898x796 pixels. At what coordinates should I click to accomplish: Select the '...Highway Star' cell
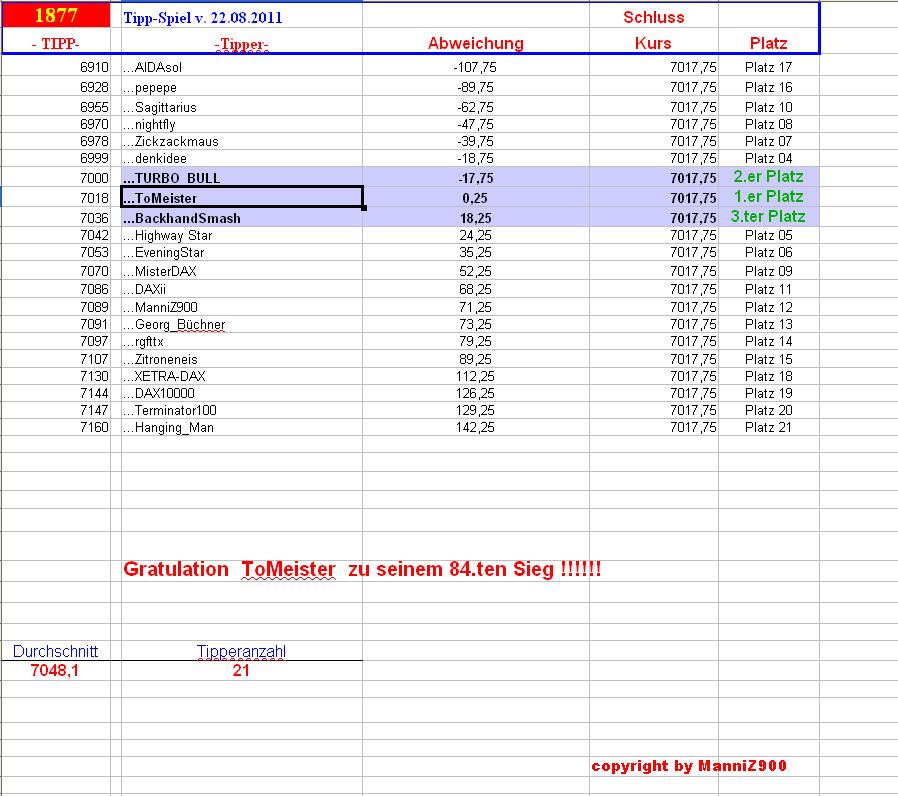pos(242,235)
